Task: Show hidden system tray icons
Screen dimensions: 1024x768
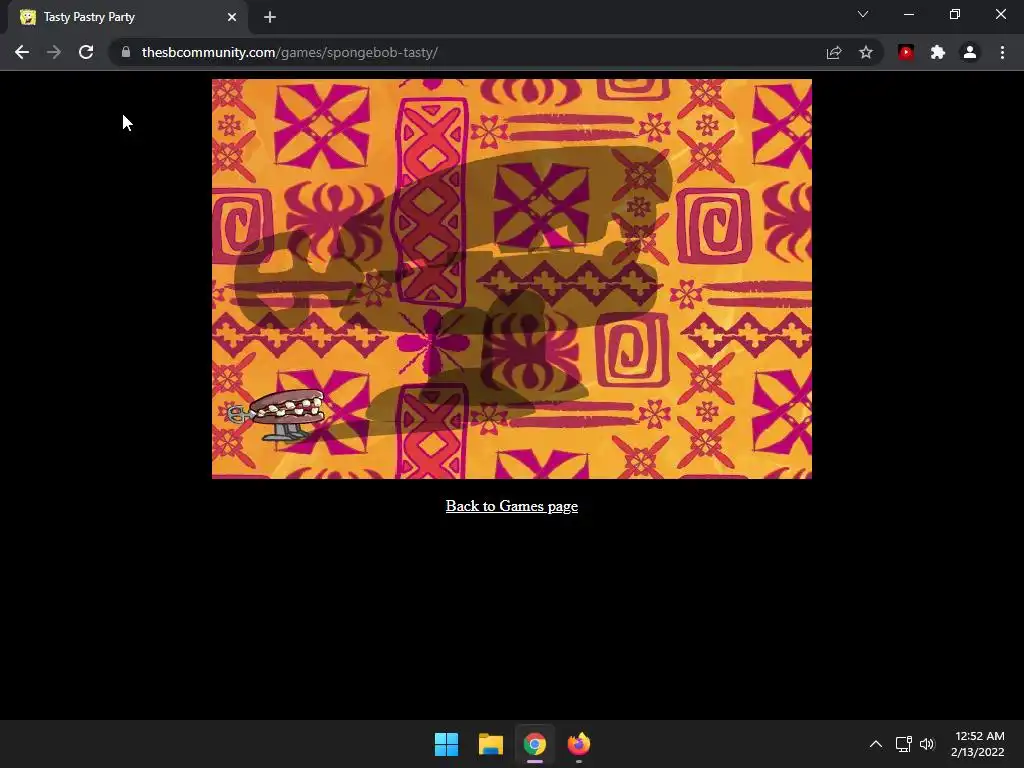Action: (x=876, y=744)
